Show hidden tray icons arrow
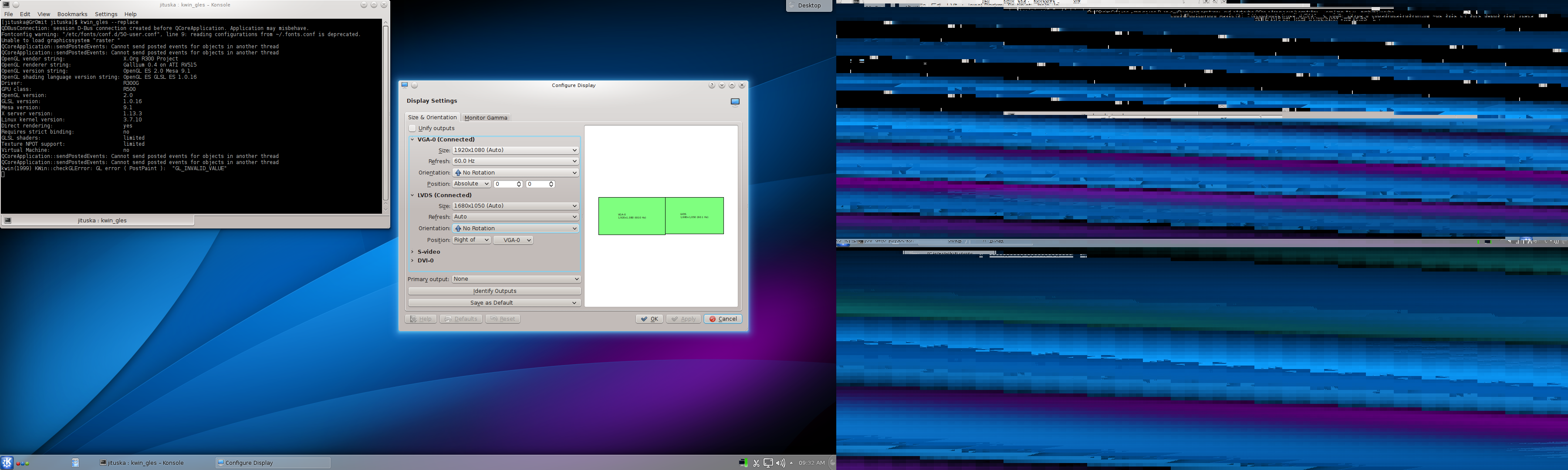This screenshot has height=470, width=1568. pos(791,463)
